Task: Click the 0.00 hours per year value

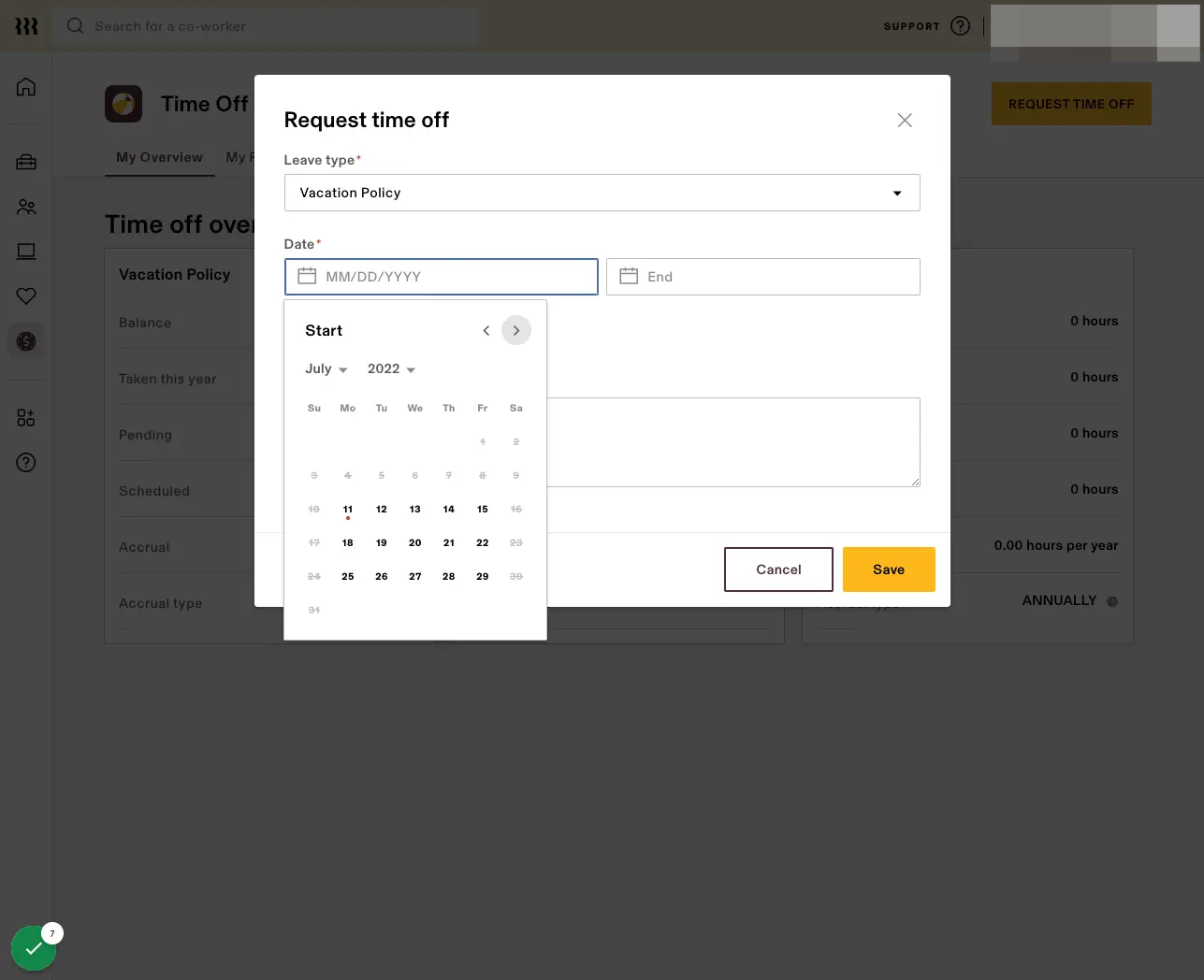Action: click(1056, 545)
